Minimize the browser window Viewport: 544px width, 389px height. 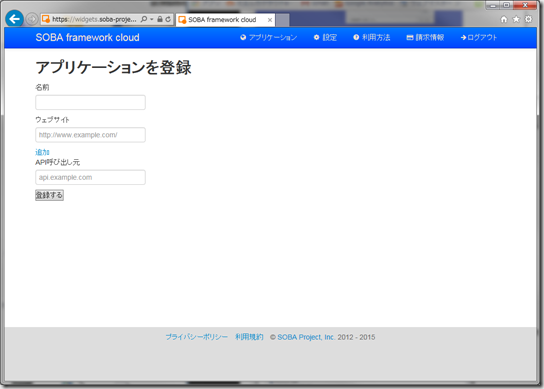493,5
